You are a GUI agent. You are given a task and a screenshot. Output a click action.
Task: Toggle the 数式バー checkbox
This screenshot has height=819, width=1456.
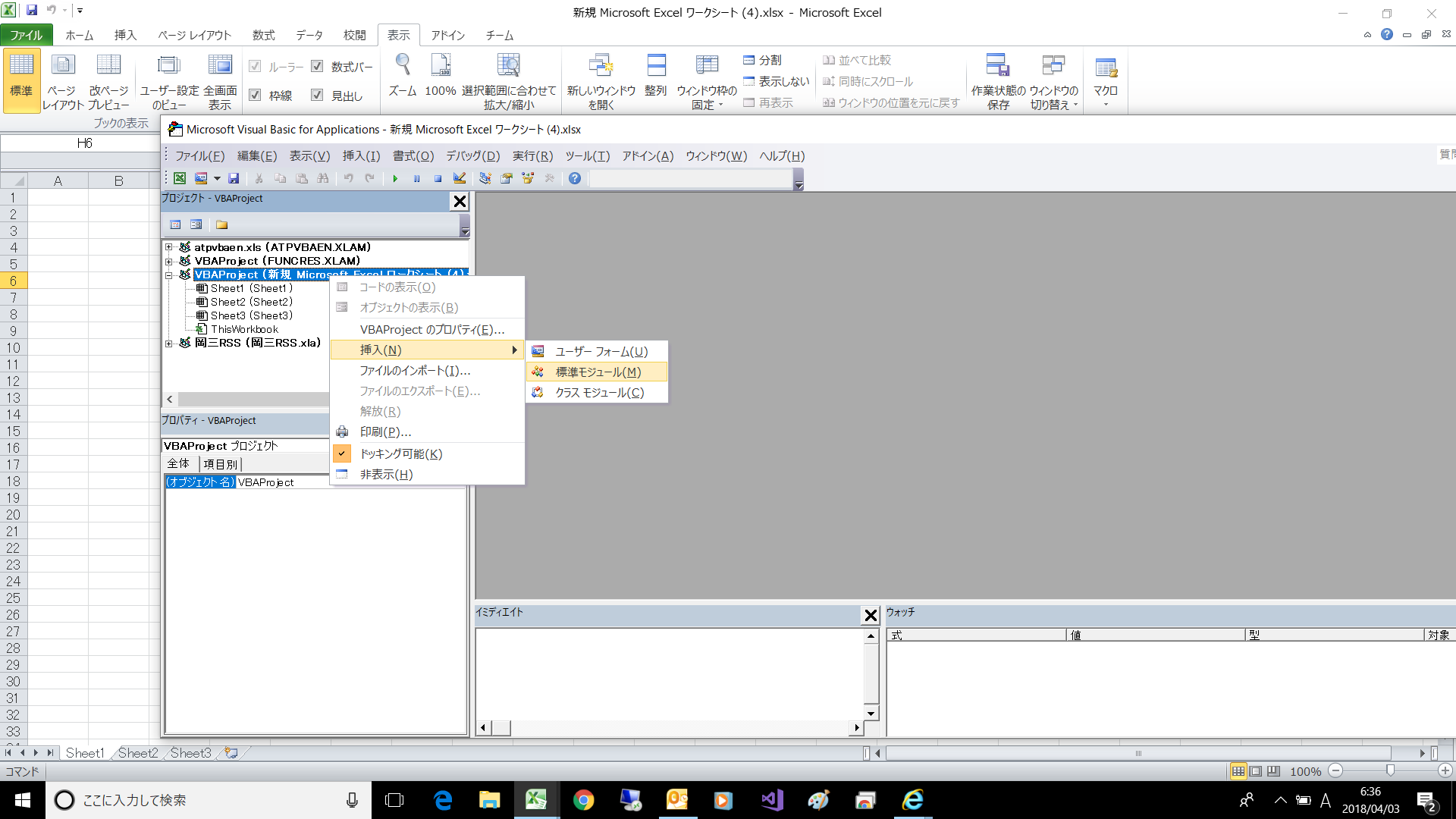point(318,67)
